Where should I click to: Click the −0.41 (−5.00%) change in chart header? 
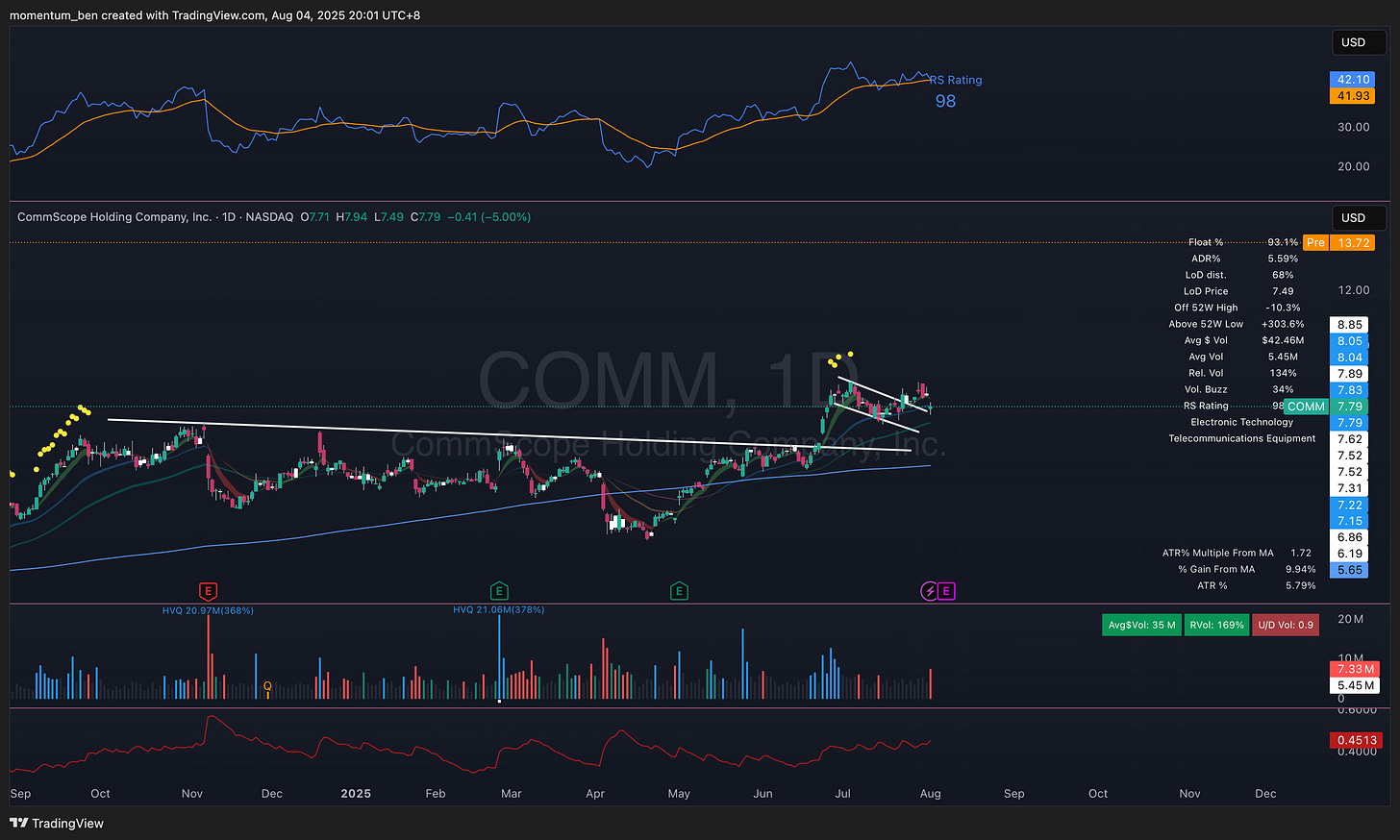pyautogui.click(x=487, y=217)
